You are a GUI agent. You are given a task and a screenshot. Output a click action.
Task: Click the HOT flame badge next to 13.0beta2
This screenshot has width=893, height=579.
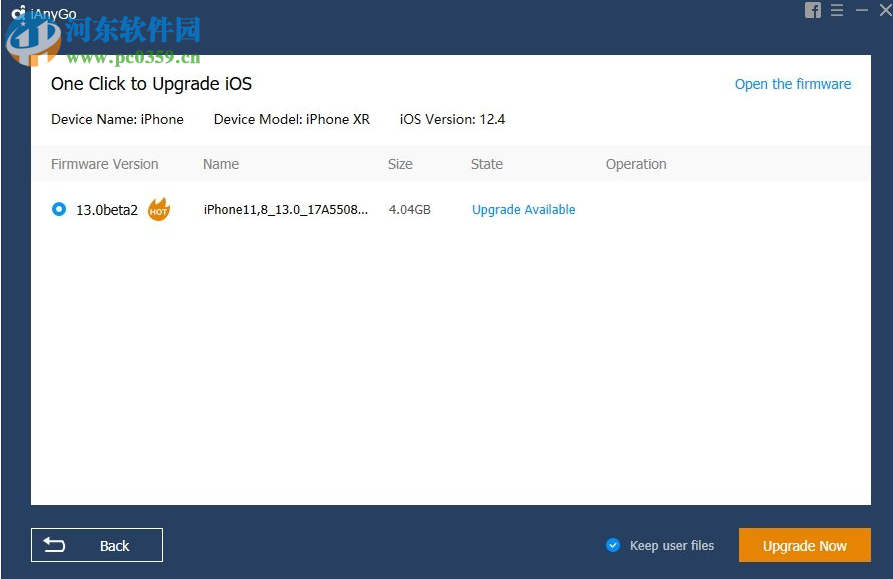point(159,210)
